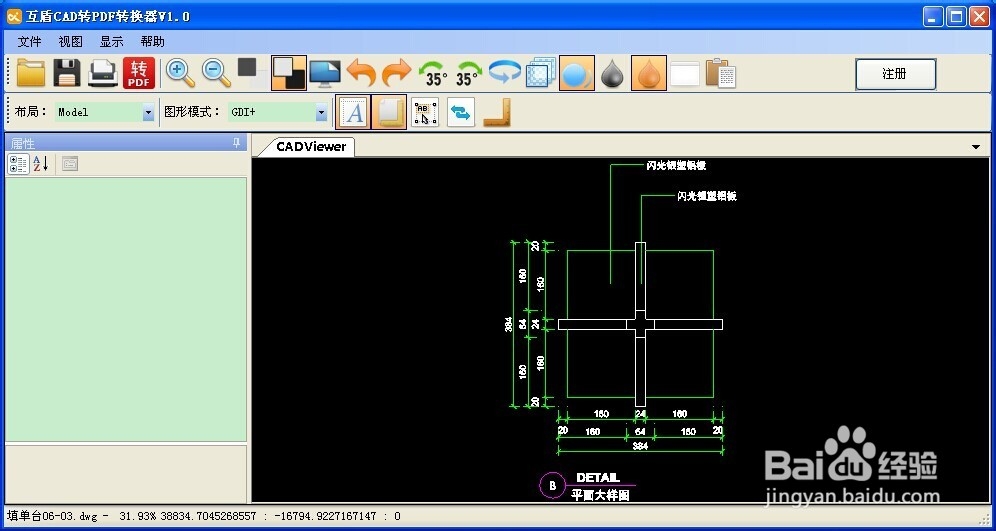The image size is (996, 531).
Task: Toggle the highlighted orange drop icon
Action: pos(649,73)
